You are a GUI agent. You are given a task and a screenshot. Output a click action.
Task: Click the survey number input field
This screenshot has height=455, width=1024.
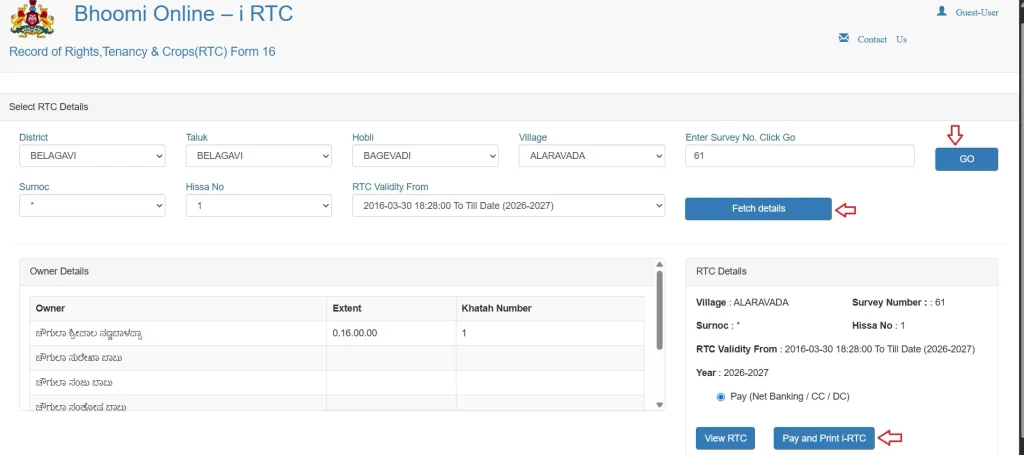[x=799, y=156]
